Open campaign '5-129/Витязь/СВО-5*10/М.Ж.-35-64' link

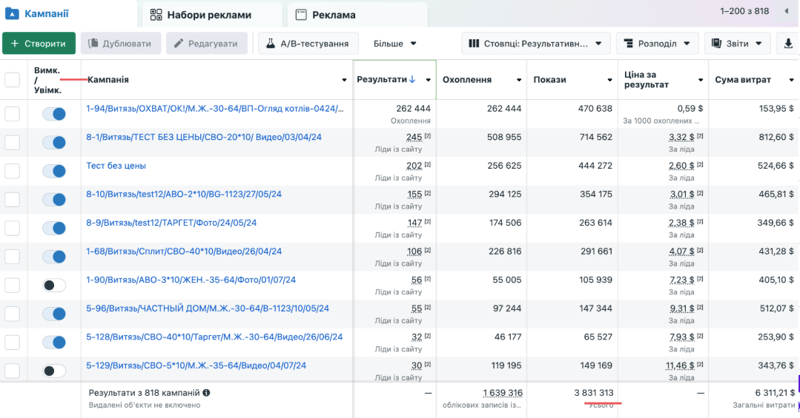pyautogui.click(x=196, y=365)
